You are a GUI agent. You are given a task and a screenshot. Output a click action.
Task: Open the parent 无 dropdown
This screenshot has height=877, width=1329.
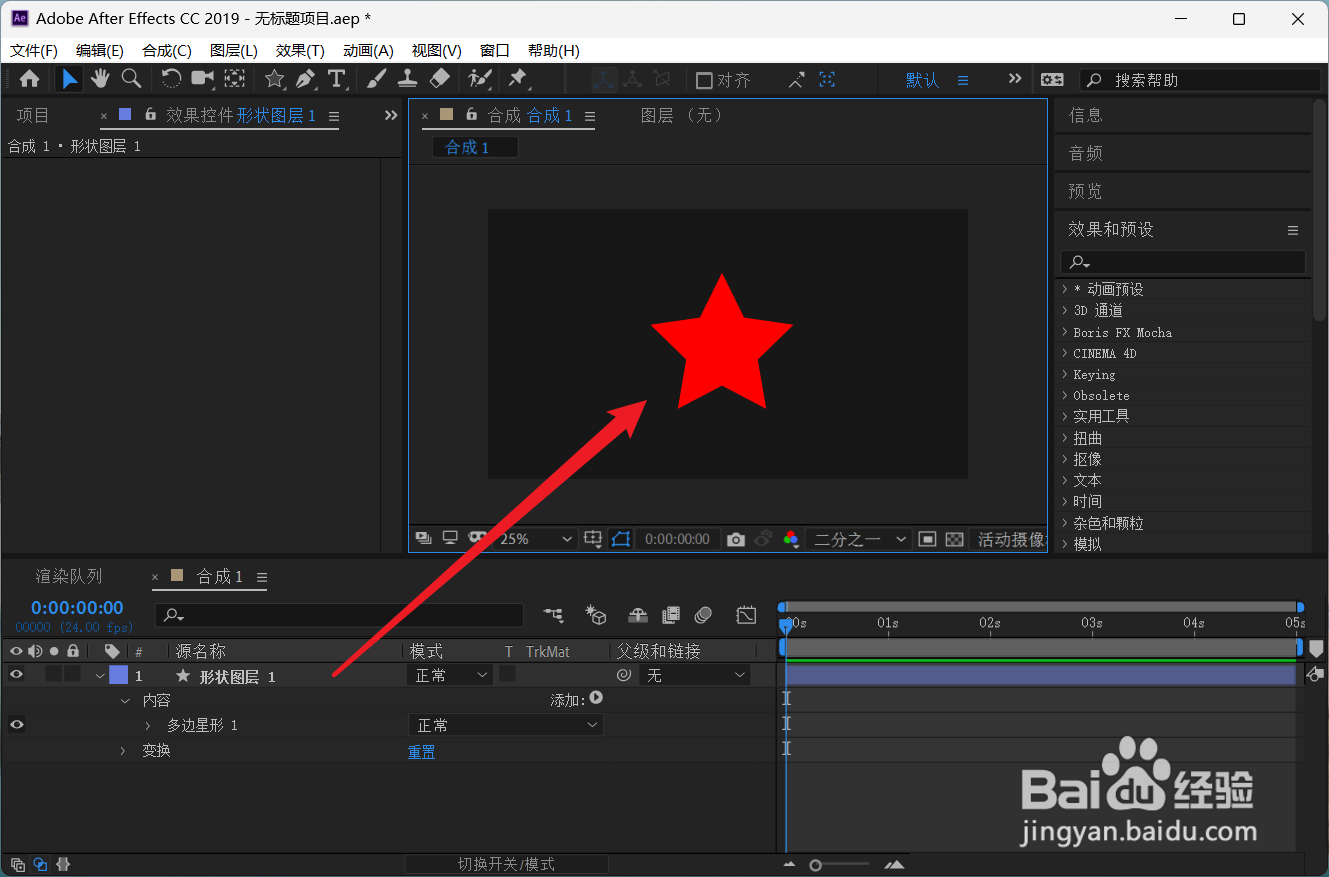[x=694, y=675]
